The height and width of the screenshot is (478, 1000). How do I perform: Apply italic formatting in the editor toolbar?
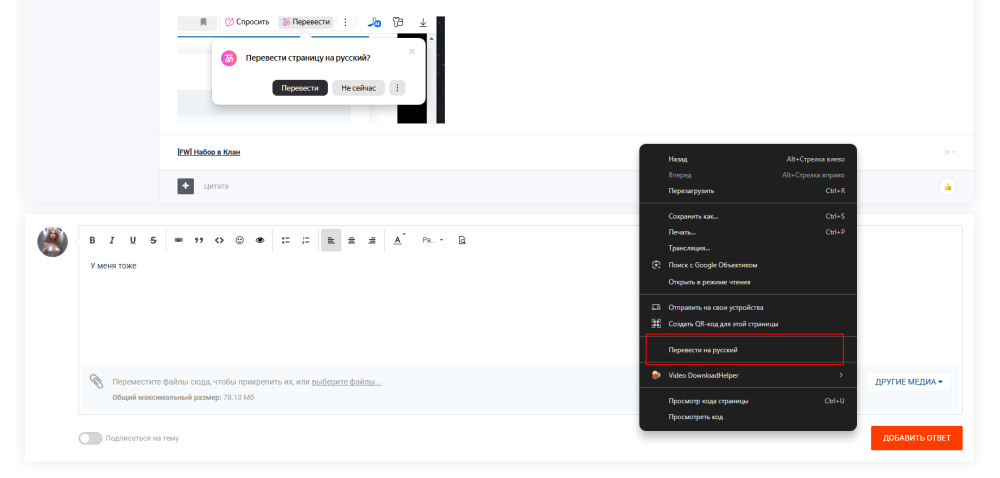pyautogui.click(x=112, y=240)
